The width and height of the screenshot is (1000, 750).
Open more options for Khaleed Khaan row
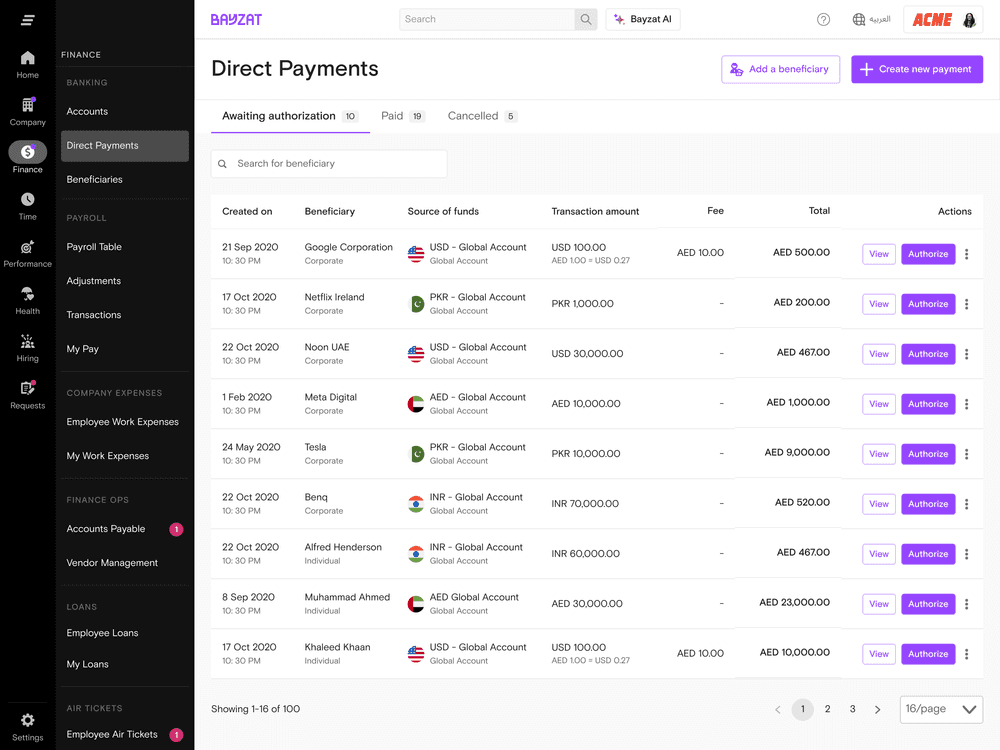pos(966,654)
